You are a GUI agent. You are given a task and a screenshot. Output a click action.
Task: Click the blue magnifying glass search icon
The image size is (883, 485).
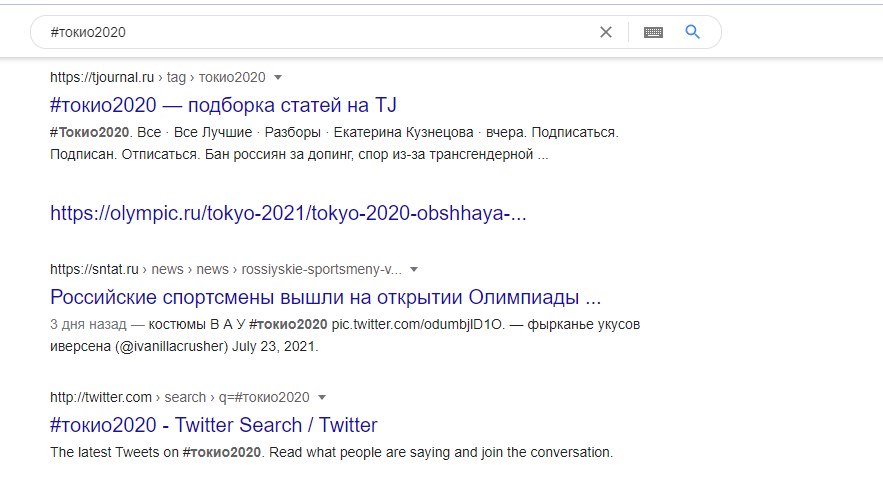(x=693, y=32)
